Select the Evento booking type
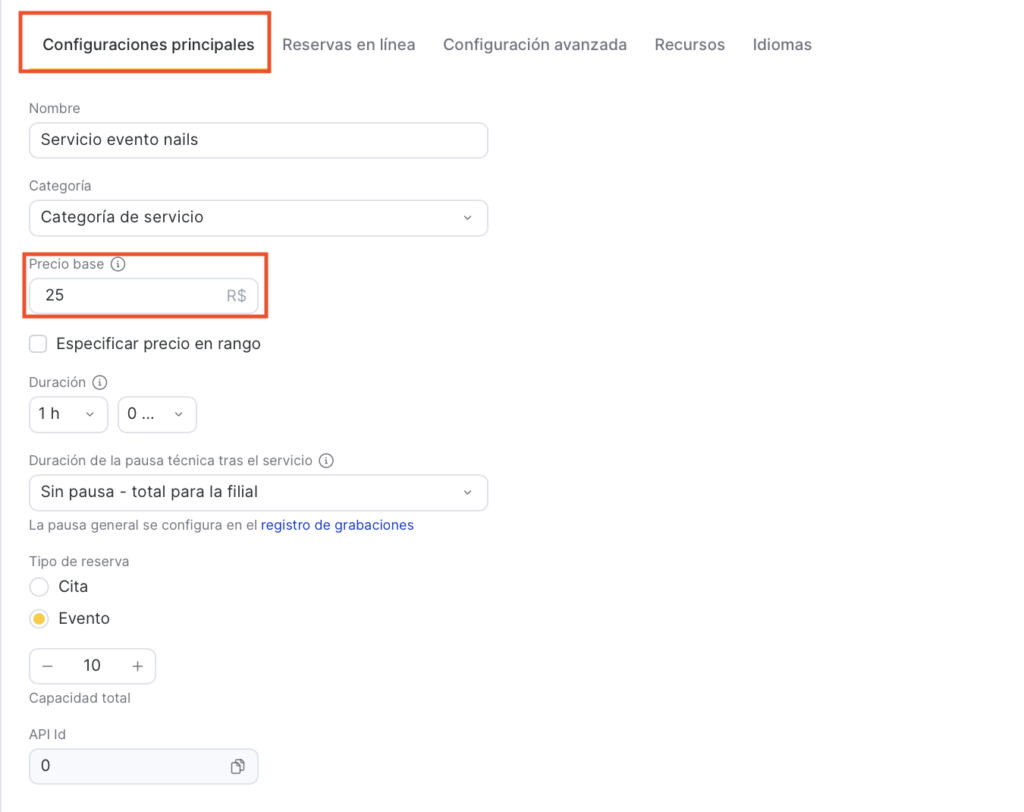 [40, 619]
